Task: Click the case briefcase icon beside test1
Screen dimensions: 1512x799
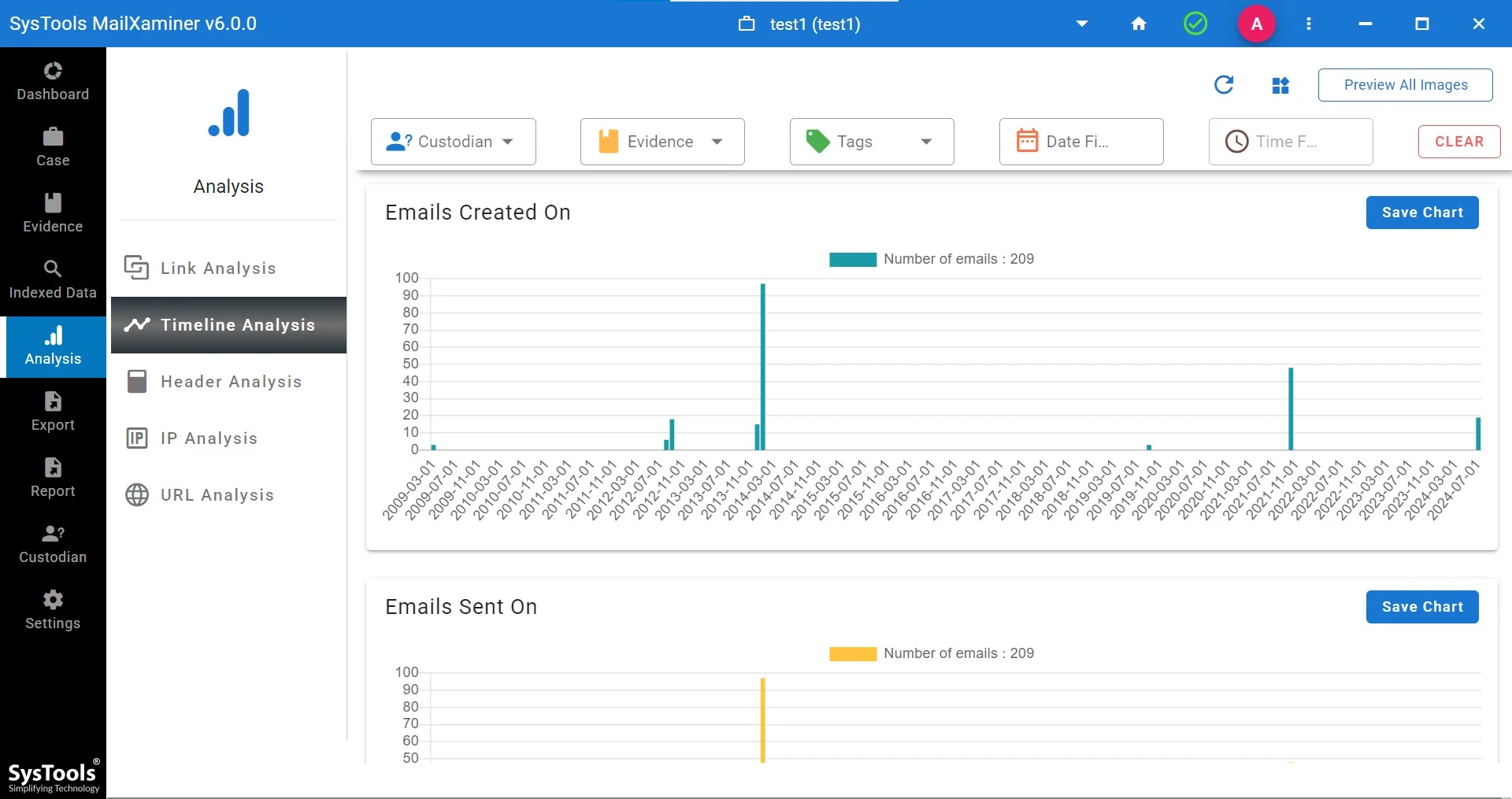Action: coord(747,24)
